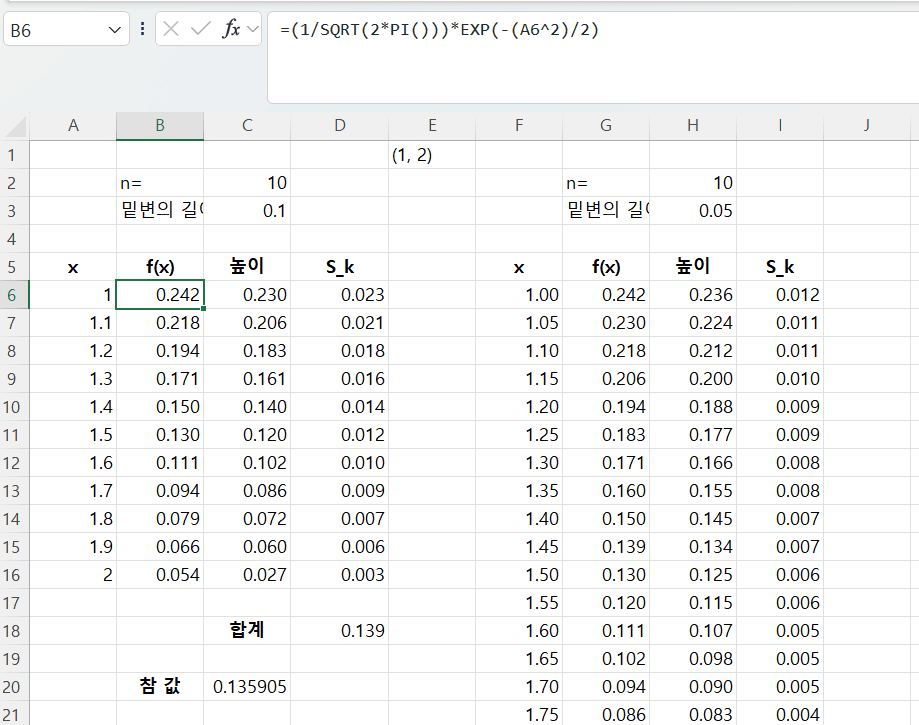Select the cell labeled 참 값

point(160,687)
